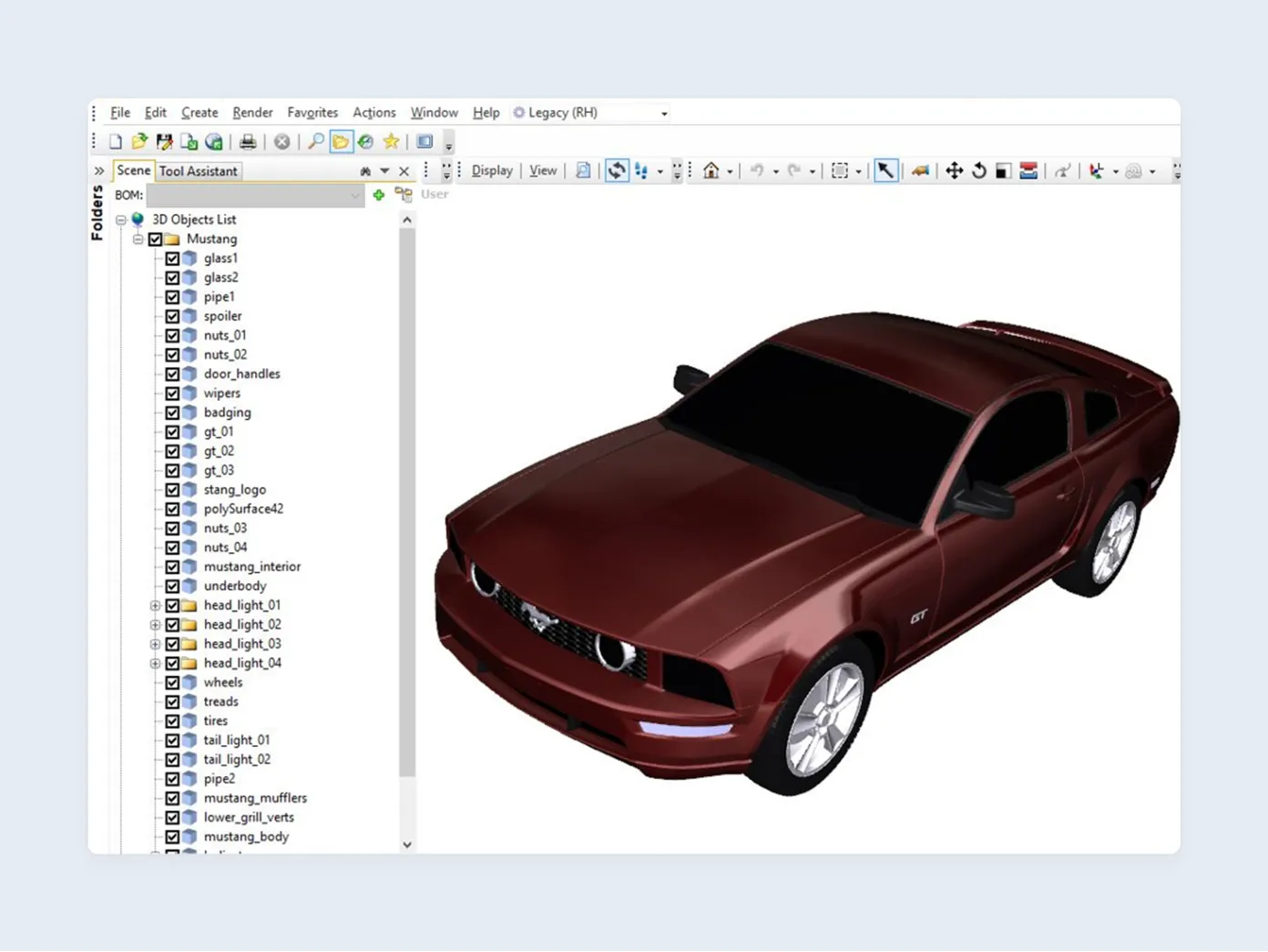Uncheck the mustang_body checkbox
Screen dimensions: 1268x952
click(172, 836)
